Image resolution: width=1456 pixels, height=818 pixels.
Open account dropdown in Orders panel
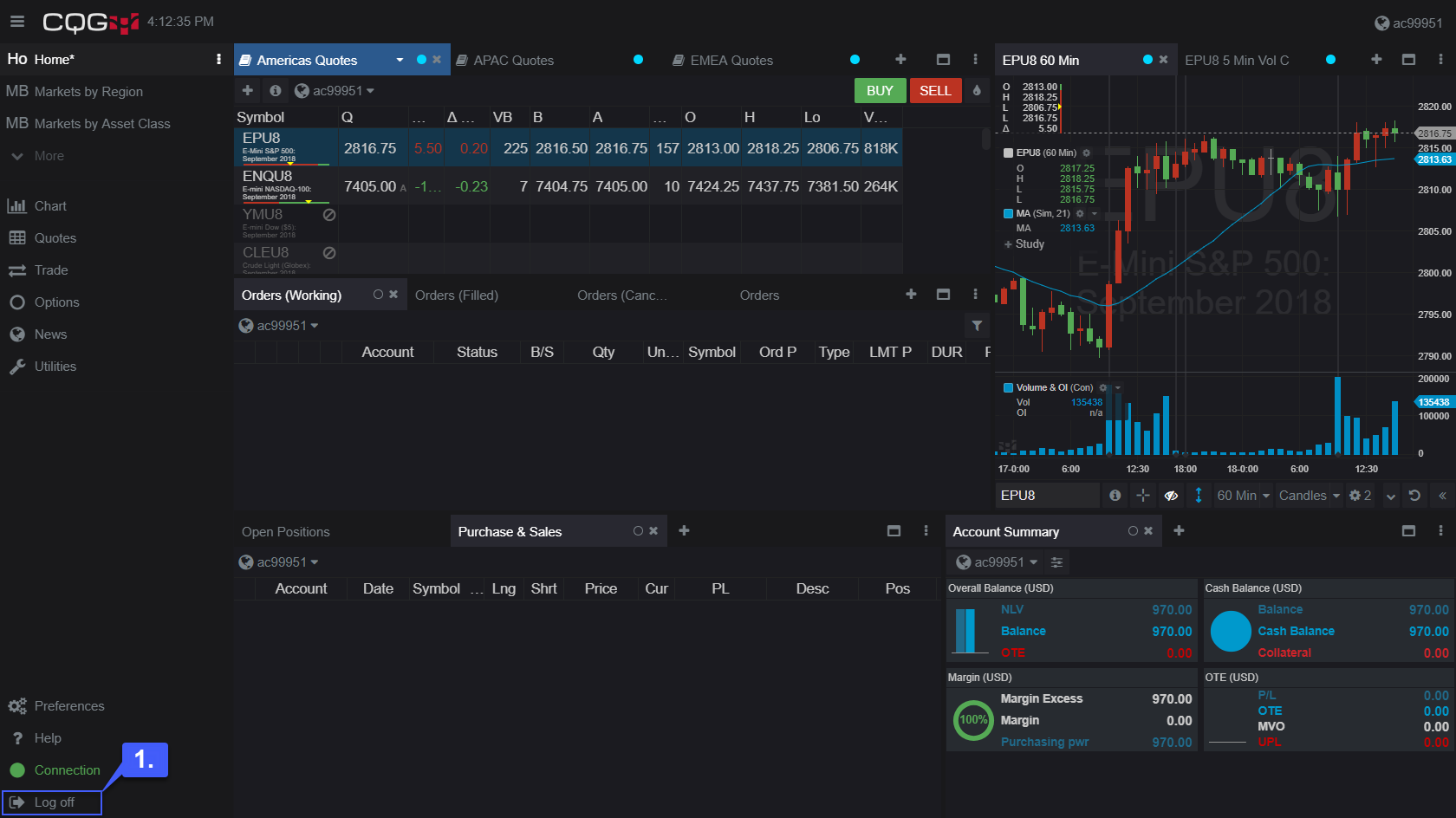[x=279, y=326]
